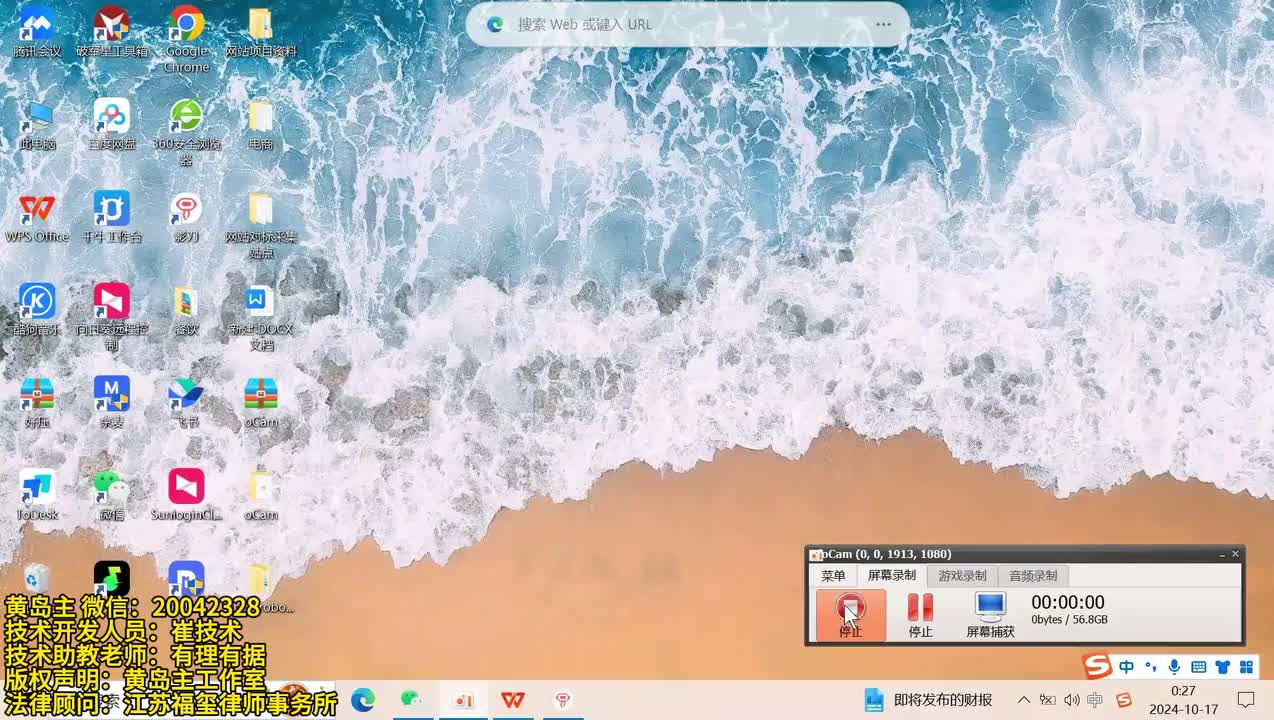Open the volume speaker tray icon
Screen dimensions: 1274x720
point(1071,700)
